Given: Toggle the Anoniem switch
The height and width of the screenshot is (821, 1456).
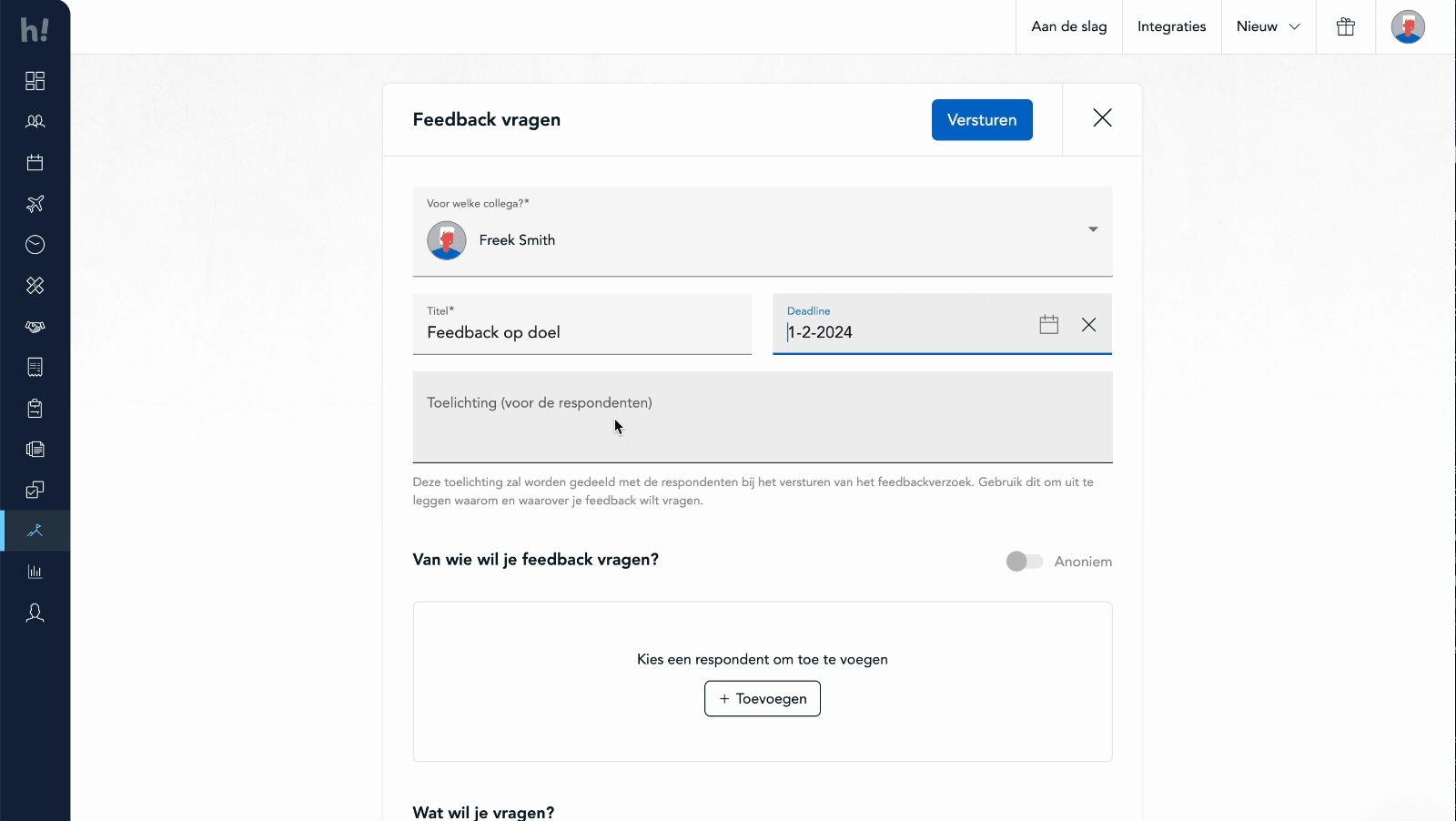Looking at the screenshot, I should tap(1024, 562).
